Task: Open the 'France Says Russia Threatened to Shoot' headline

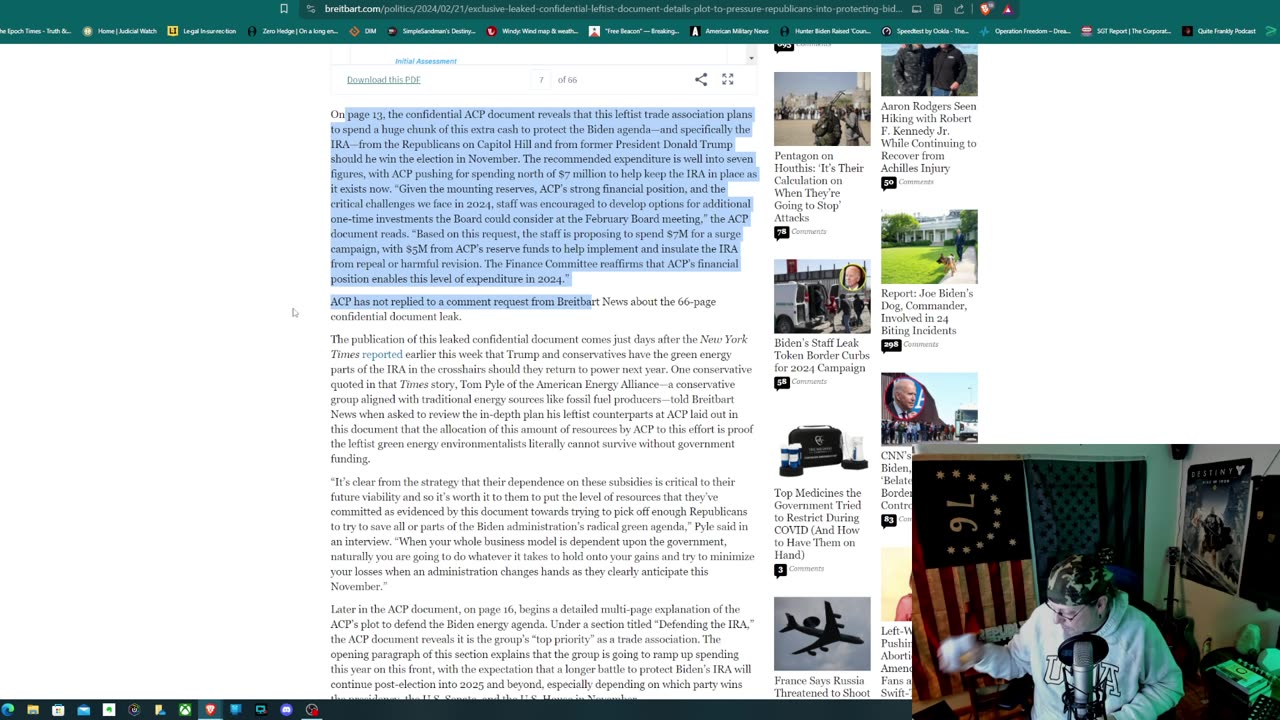Action: pos(822,687)
